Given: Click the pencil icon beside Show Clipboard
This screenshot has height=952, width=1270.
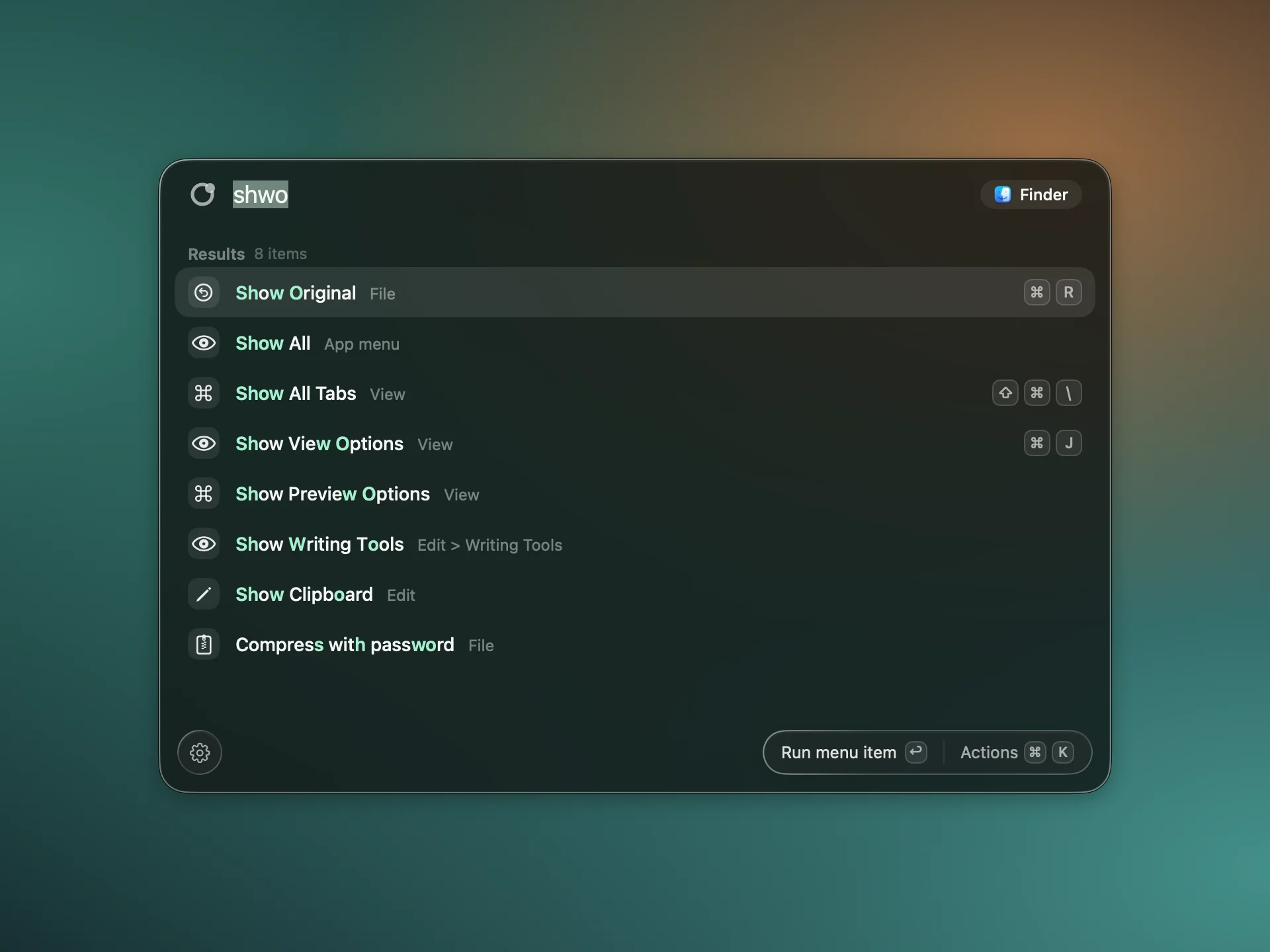Looking at the screenshot, I should click(x=204, y=594).
